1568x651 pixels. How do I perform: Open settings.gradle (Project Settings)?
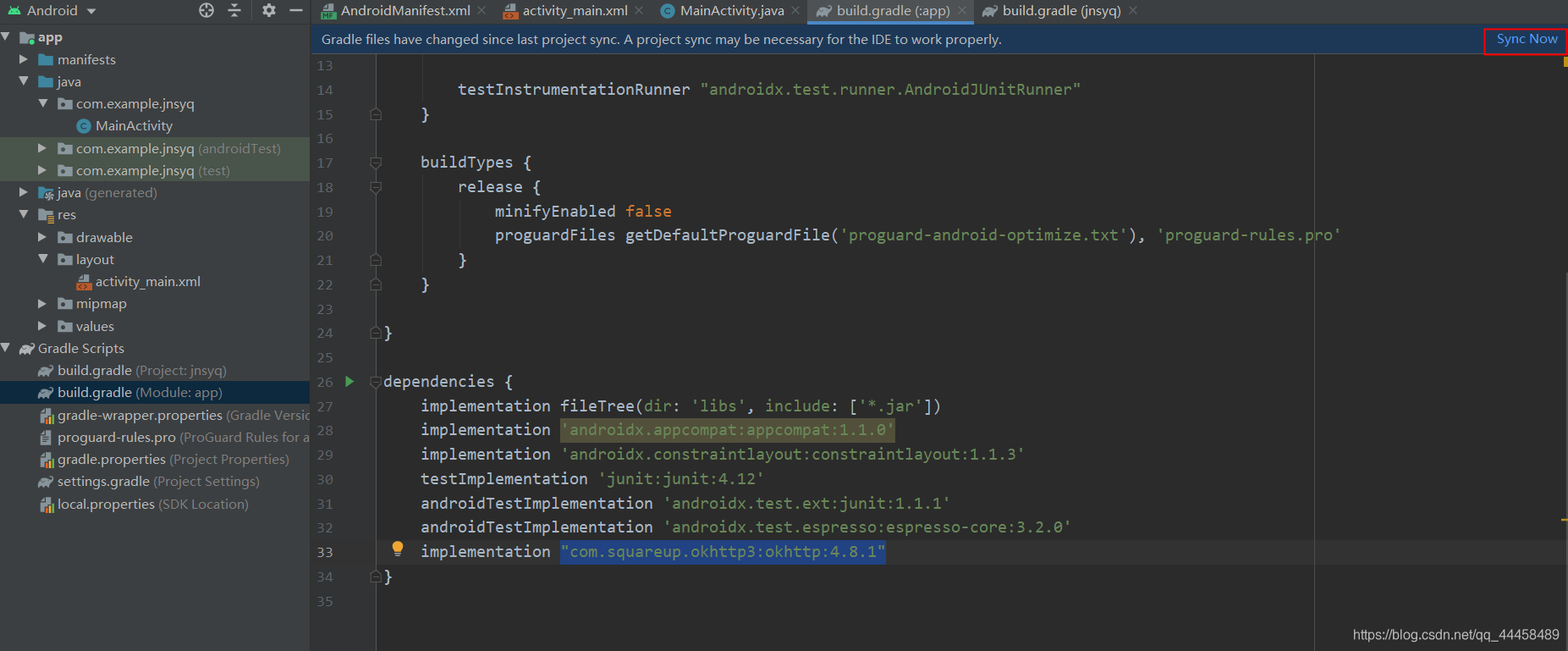pyautogui.click(x=158, y=482)
